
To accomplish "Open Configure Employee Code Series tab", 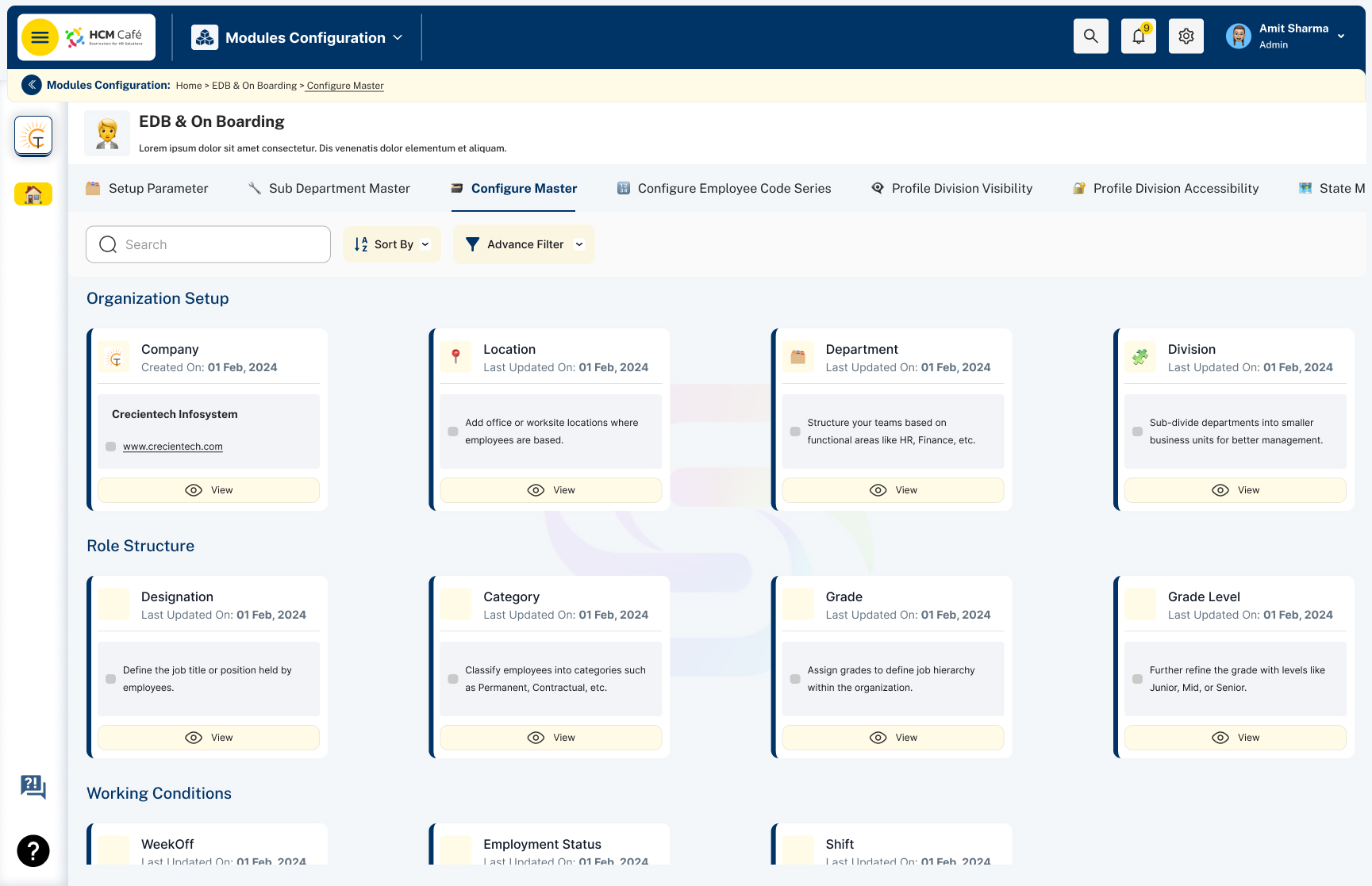I will (724, 188).
